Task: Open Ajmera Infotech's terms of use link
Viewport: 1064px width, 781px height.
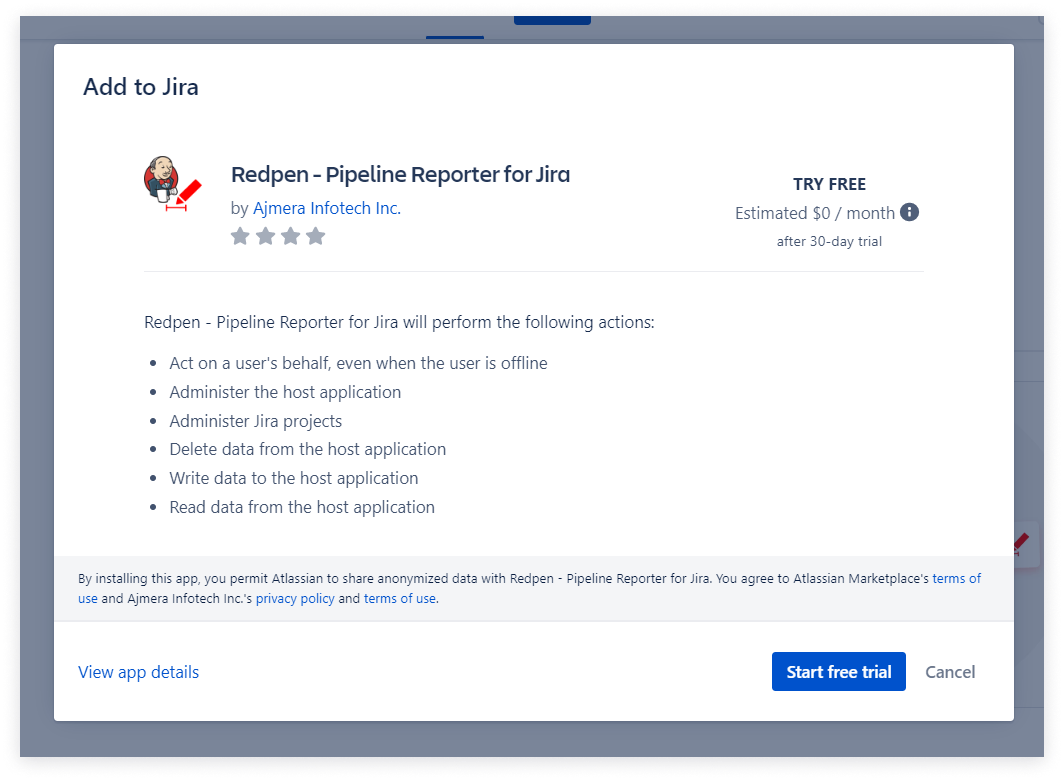Action: (x=400, y=598)
